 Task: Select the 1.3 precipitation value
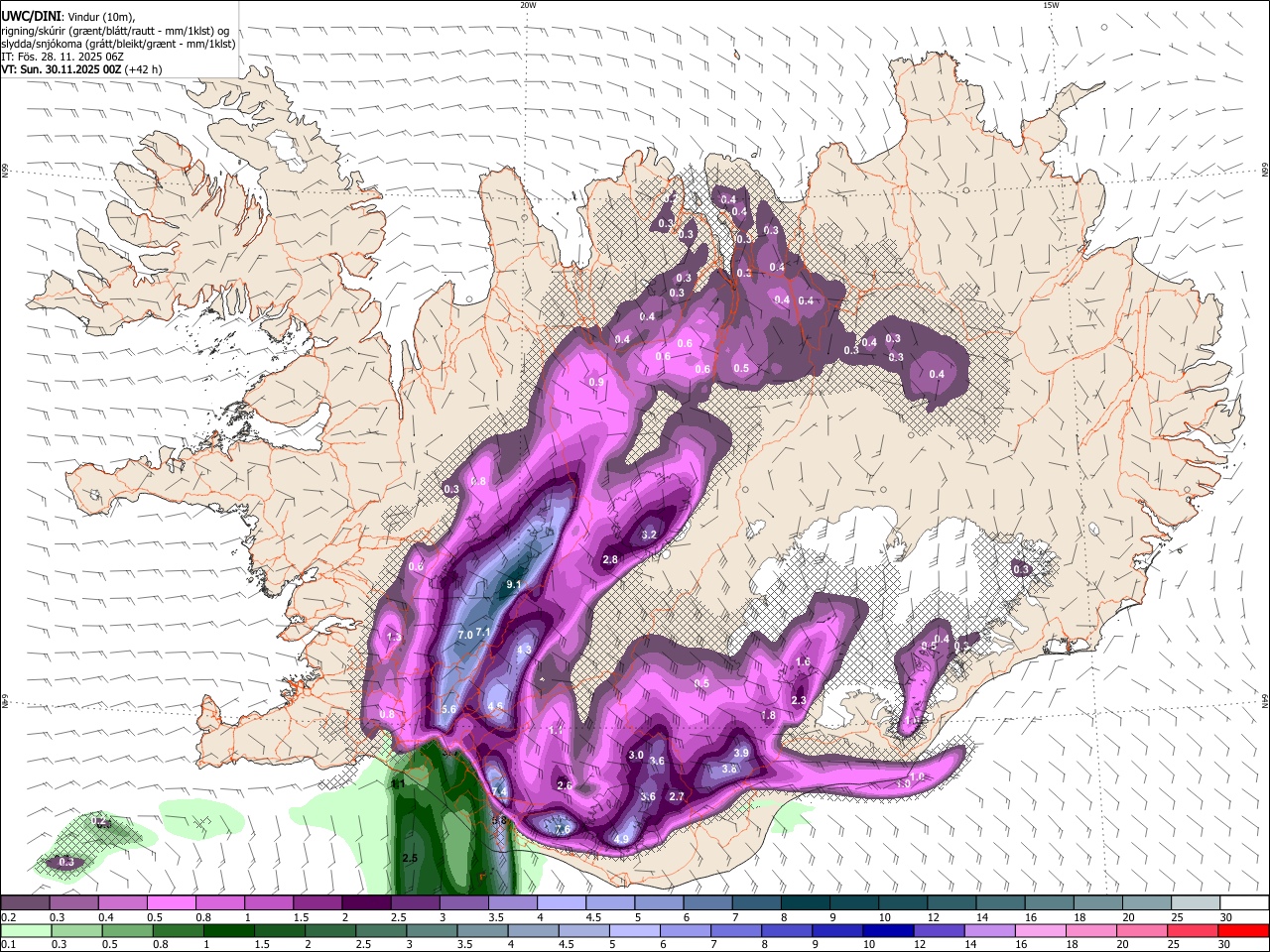click(395, 637)
